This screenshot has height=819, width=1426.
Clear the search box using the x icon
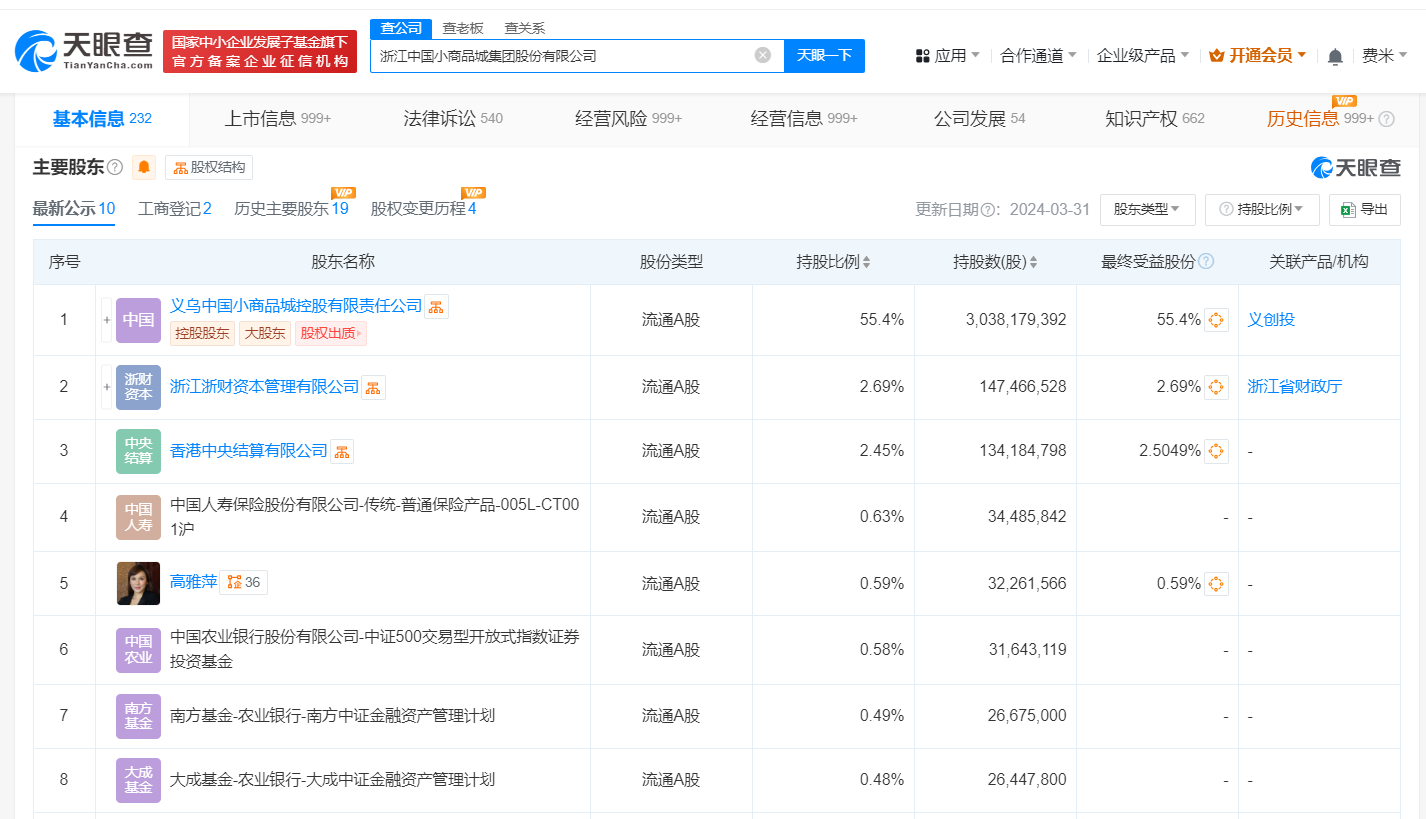(763, 56)
